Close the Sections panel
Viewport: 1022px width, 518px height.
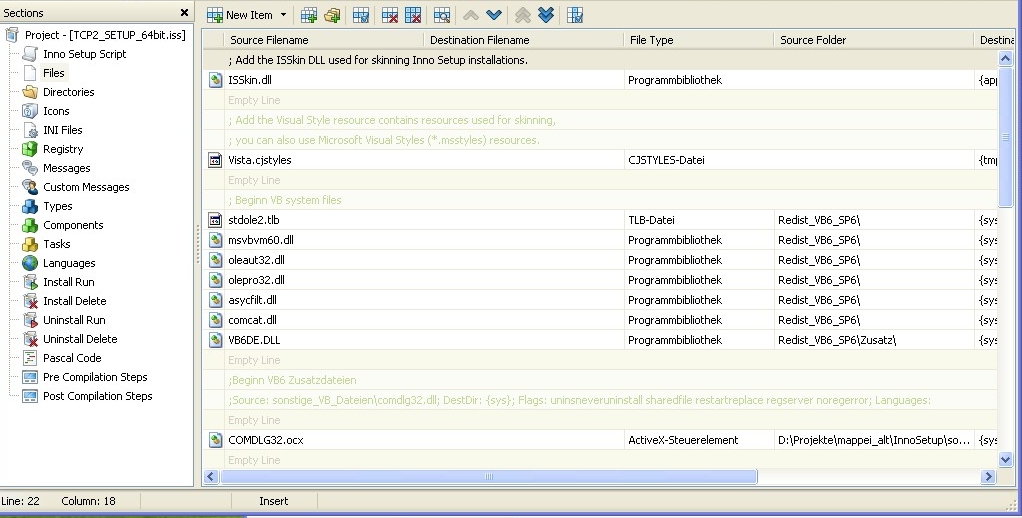[x=184, y=13]
